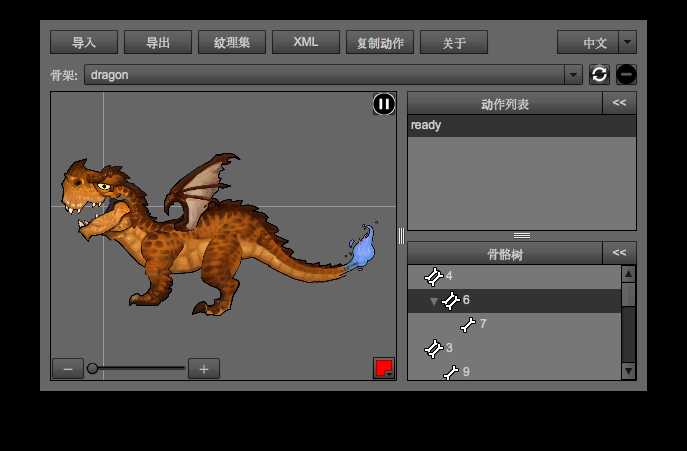Select bone 3 in bone tree
The image size is (687, 451).
514,349
